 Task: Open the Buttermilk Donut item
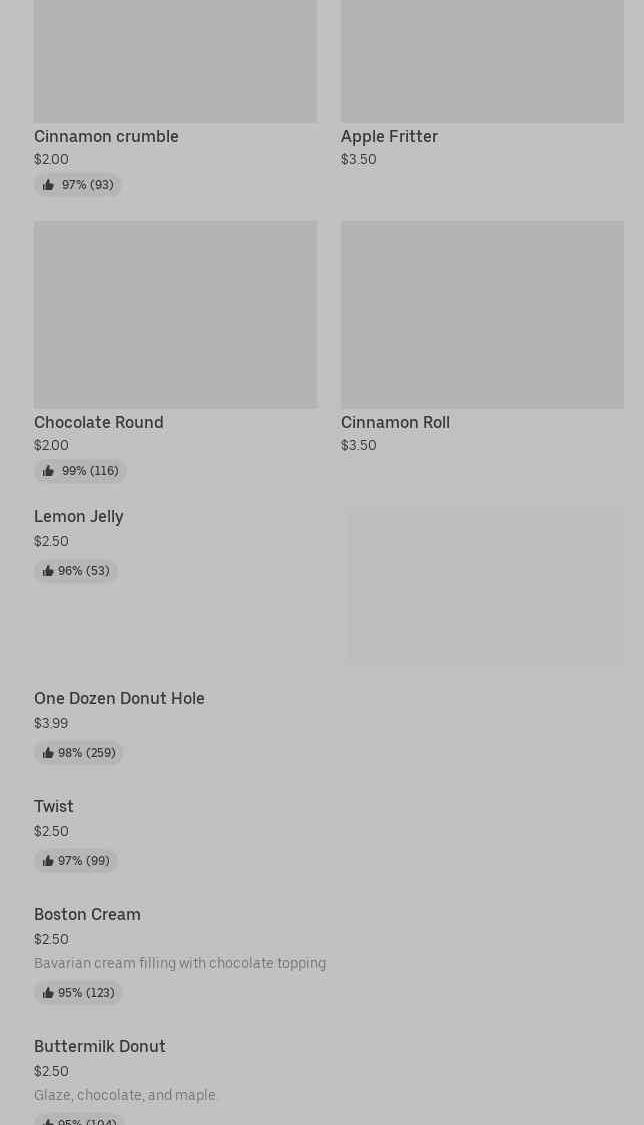[x=100, y=1046]
